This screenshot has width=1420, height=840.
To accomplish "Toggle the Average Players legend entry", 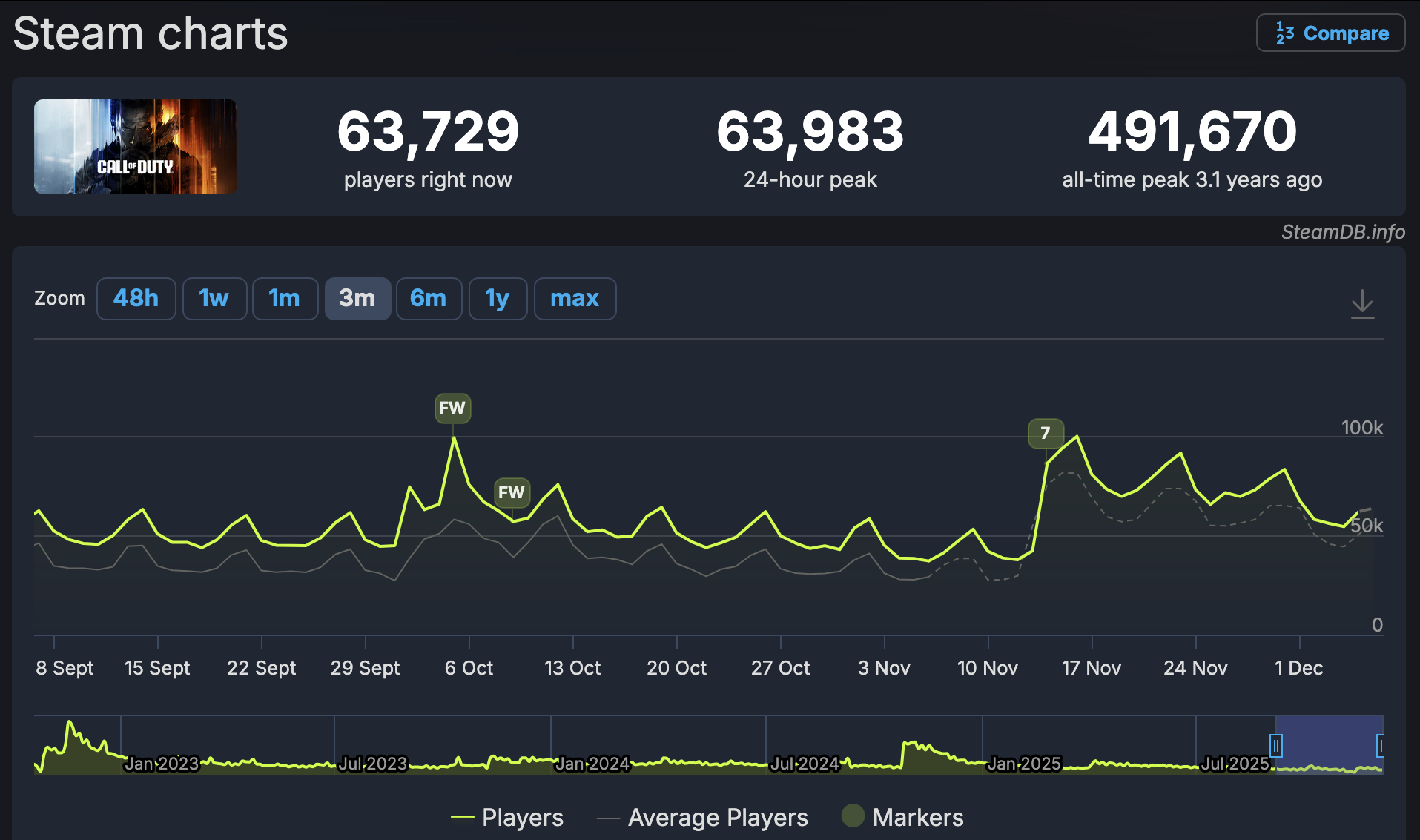I will [702, 818].
